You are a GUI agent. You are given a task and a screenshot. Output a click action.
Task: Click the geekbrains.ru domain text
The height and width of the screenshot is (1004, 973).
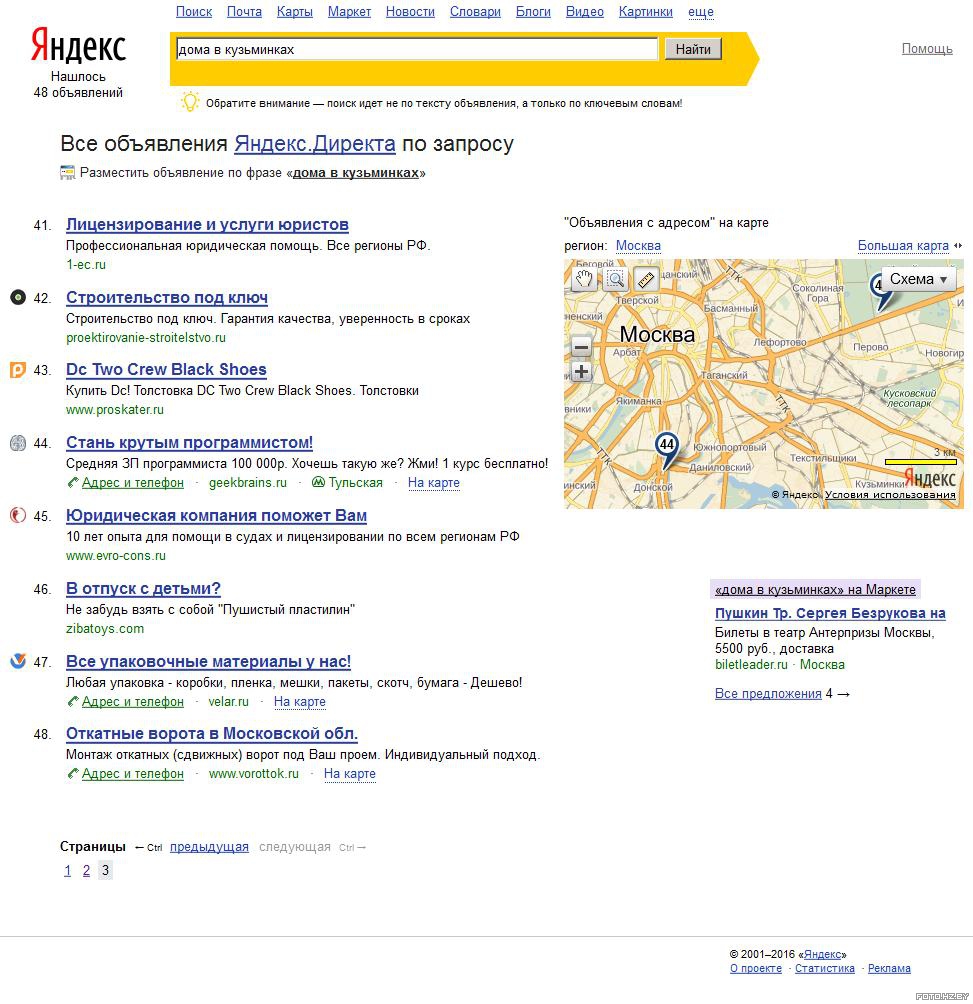pyautogui.click(x=248, y=483)
